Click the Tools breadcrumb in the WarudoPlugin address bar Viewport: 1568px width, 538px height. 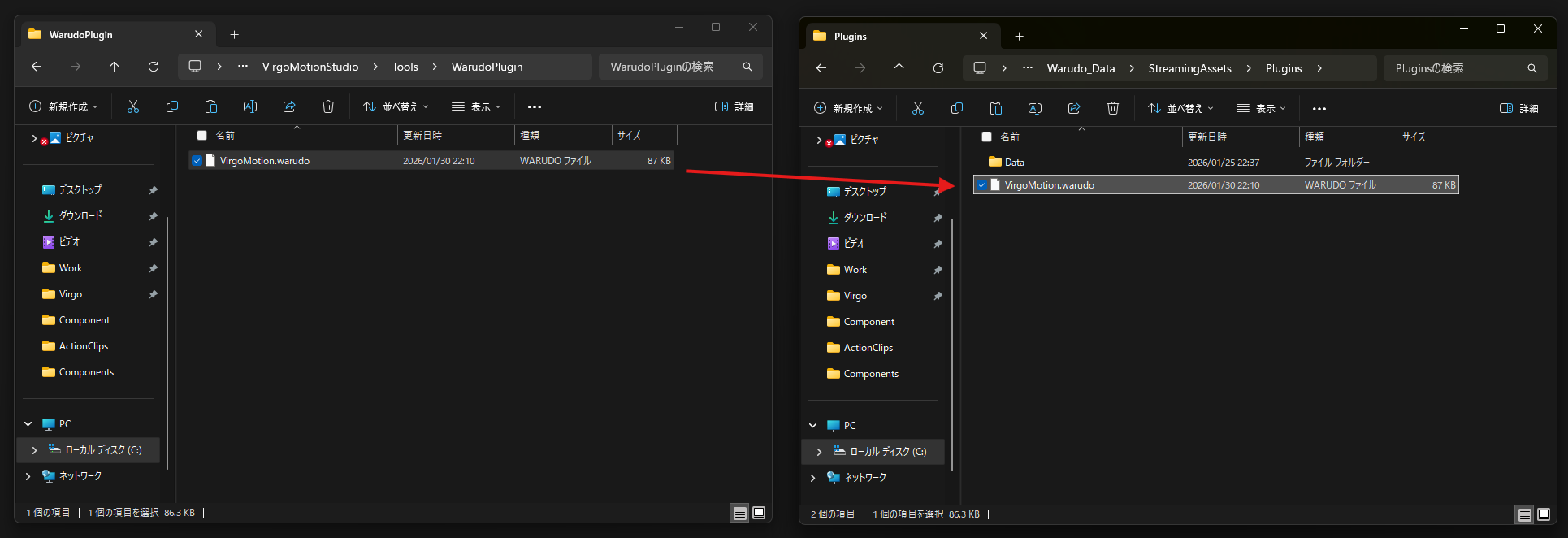(x=405, y=67)
